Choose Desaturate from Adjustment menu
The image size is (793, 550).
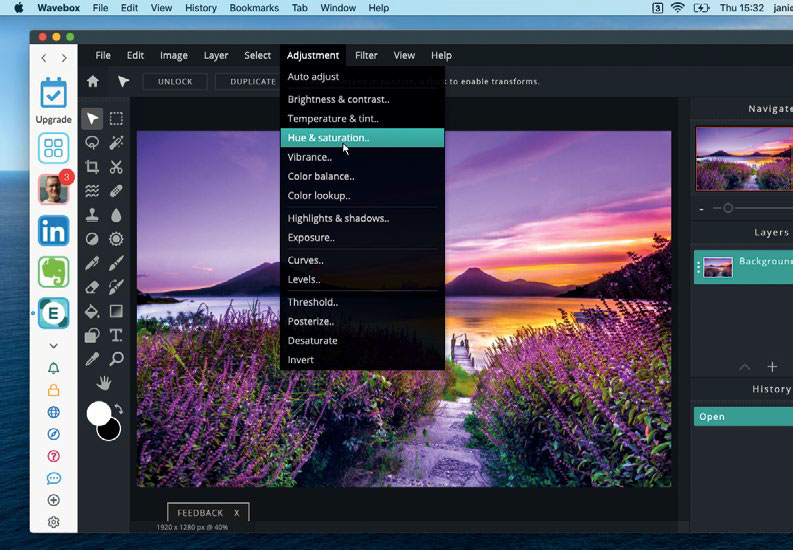point(362,341)
